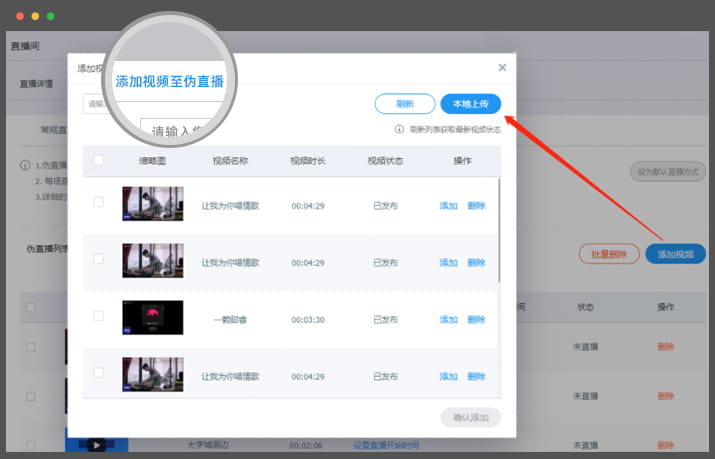Click 删除 in the fourth dialog video row
Image resolution: width=715 pixels, height=459 pixels.
tap(476, 377)
